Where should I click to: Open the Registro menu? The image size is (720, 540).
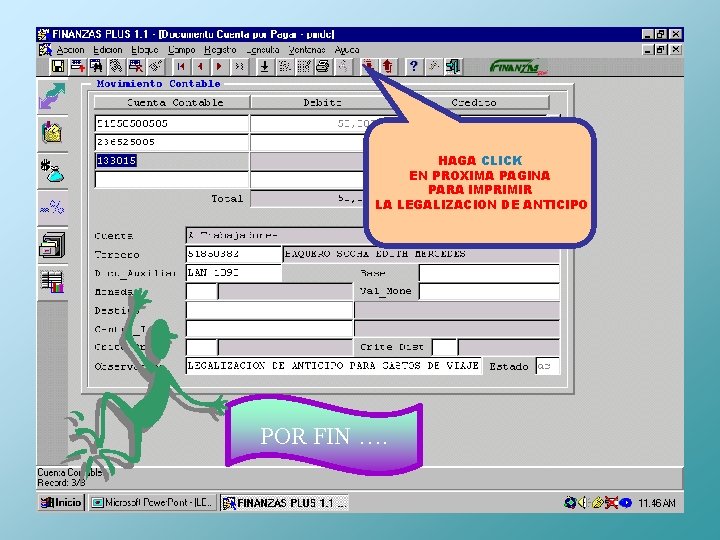point(220,50)
